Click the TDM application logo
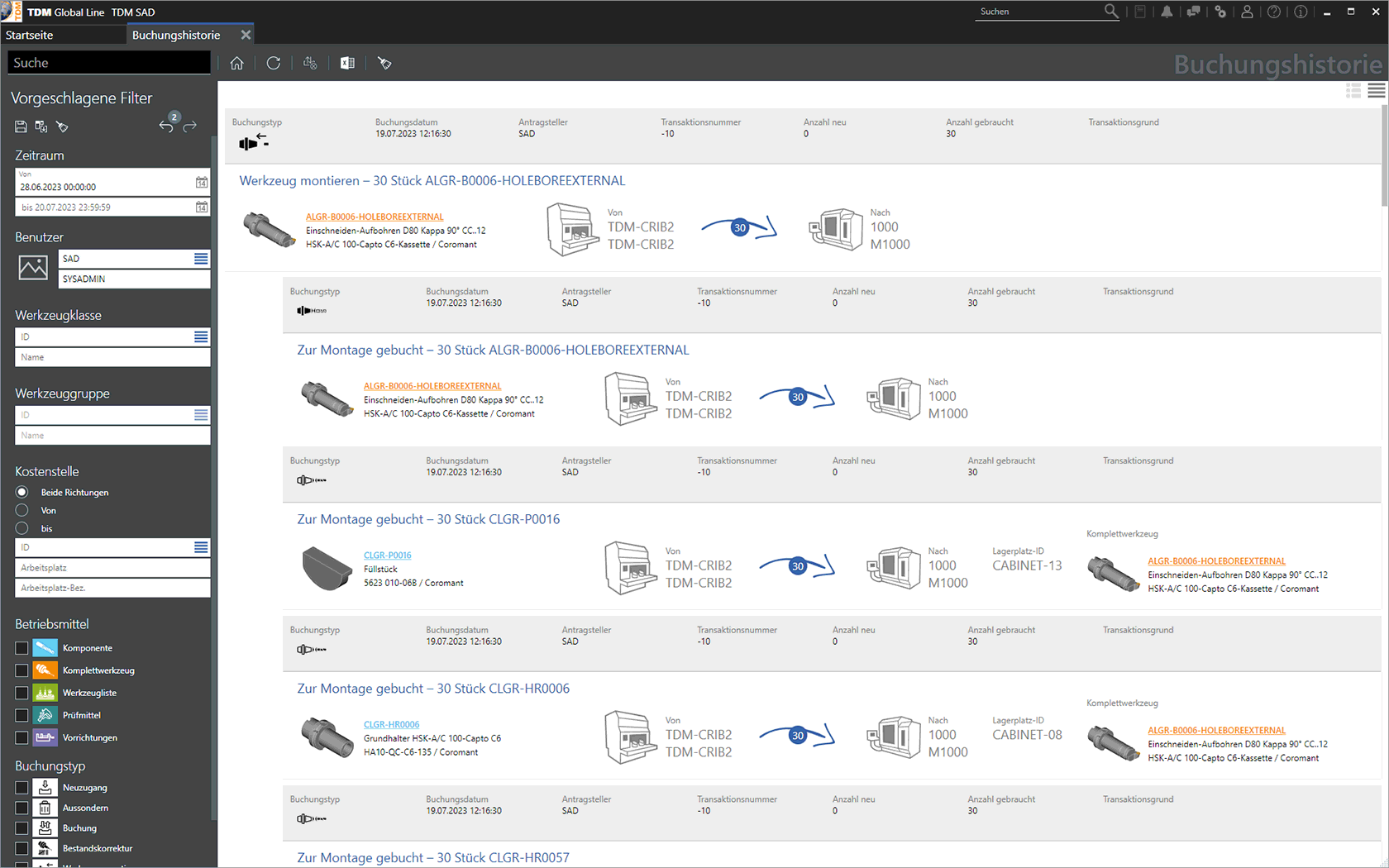This screenshot has width=1389, height=868. 11,12
